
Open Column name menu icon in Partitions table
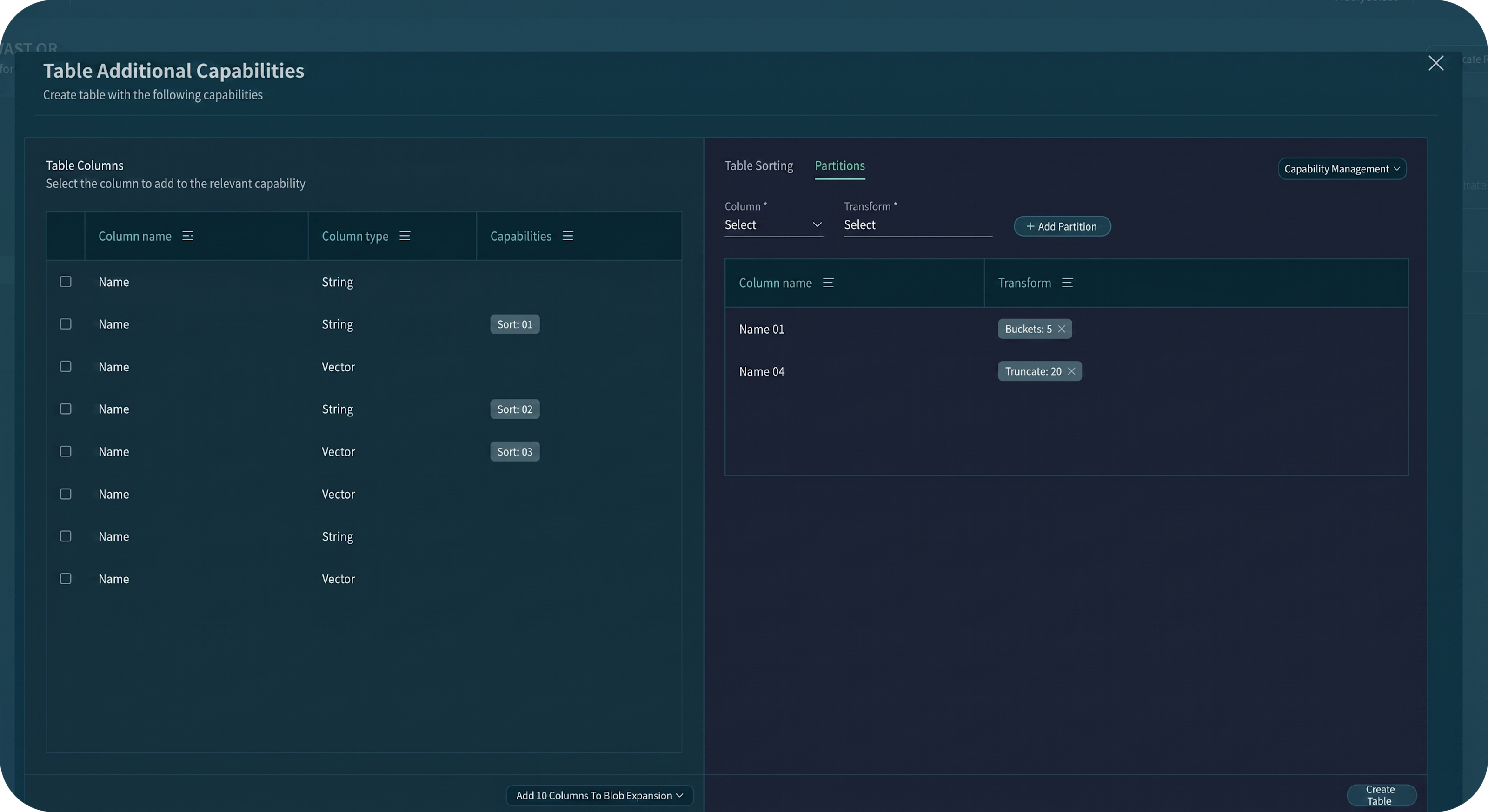point(828,283)
